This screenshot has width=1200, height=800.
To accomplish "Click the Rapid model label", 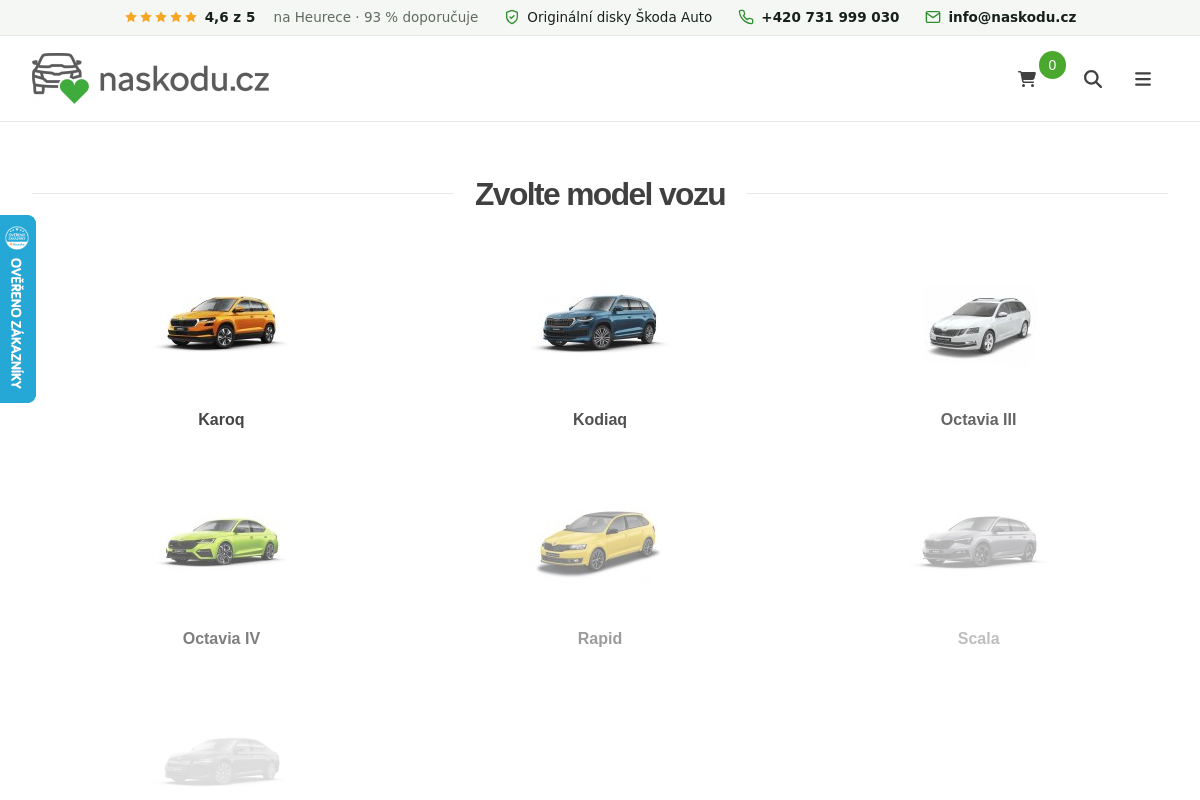I will [x=600, y=639].
